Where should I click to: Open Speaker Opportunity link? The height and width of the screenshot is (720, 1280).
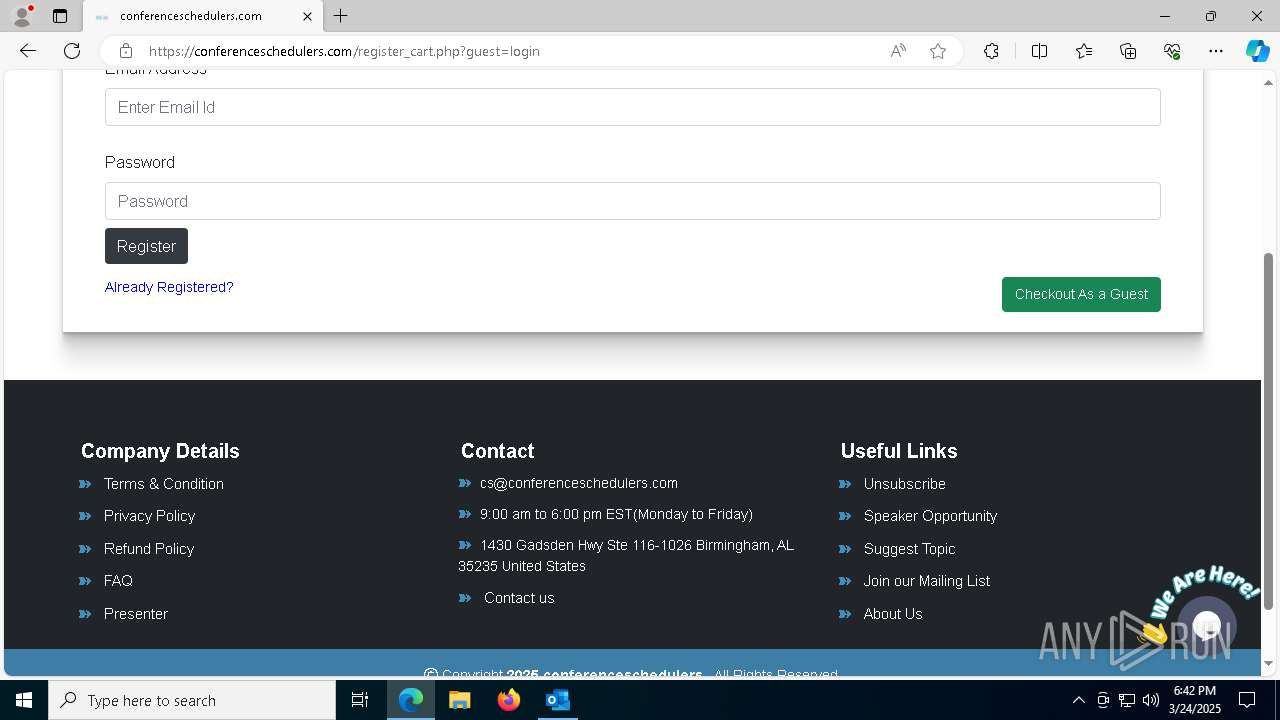click(931, 516)
